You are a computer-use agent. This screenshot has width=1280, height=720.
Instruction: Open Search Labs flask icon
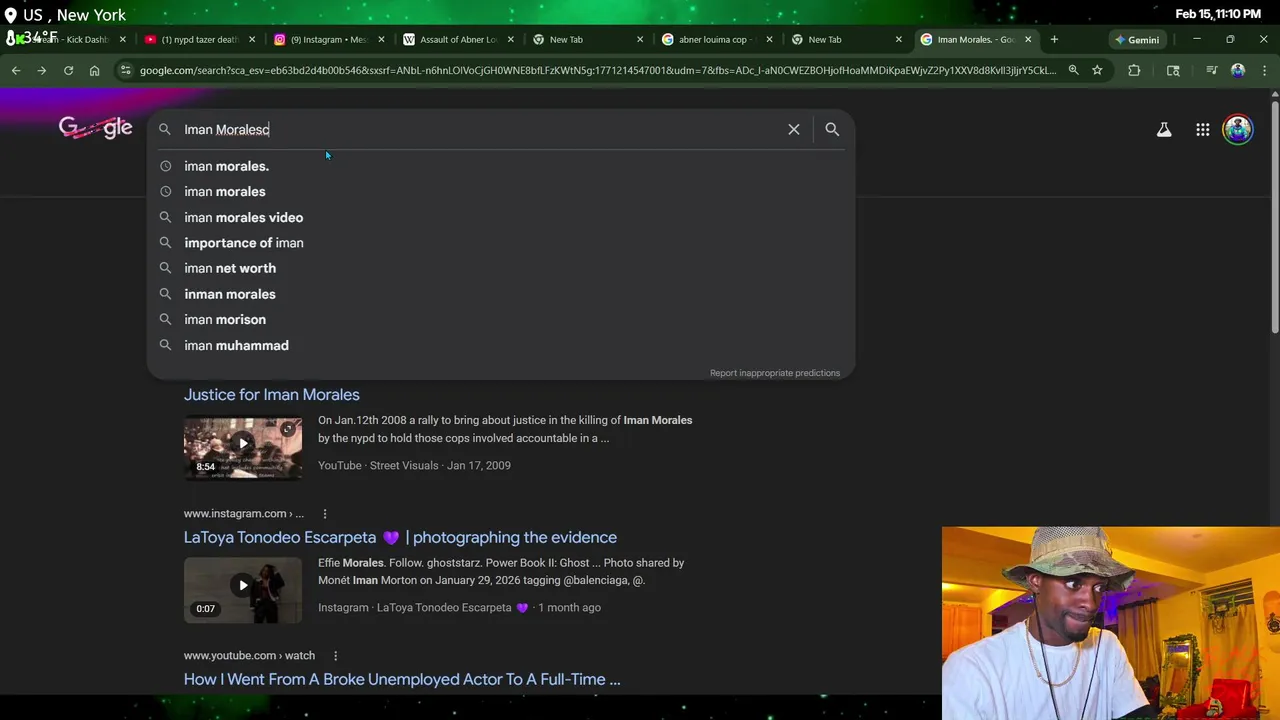pos(1164,129)
